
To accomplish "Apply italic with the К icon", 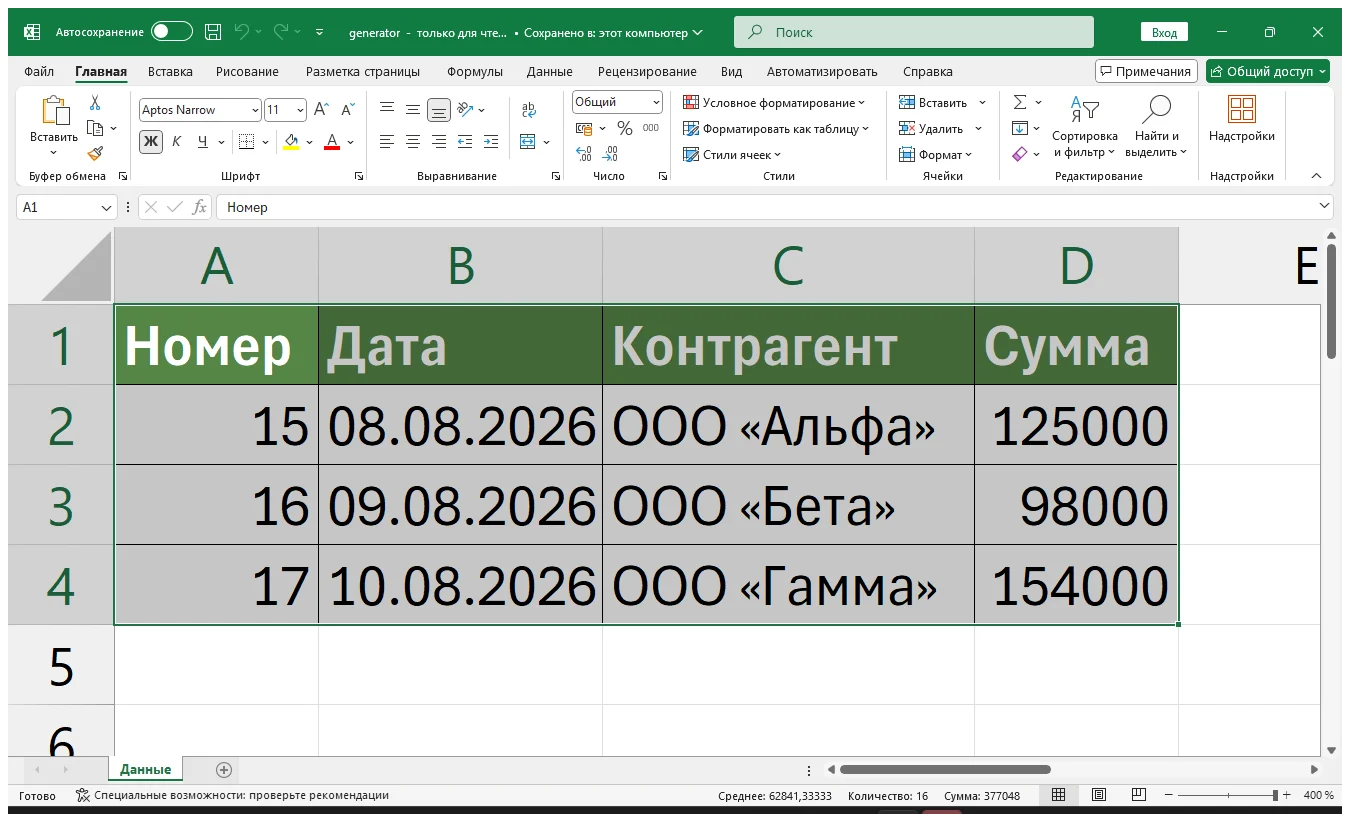I will 177,142.
